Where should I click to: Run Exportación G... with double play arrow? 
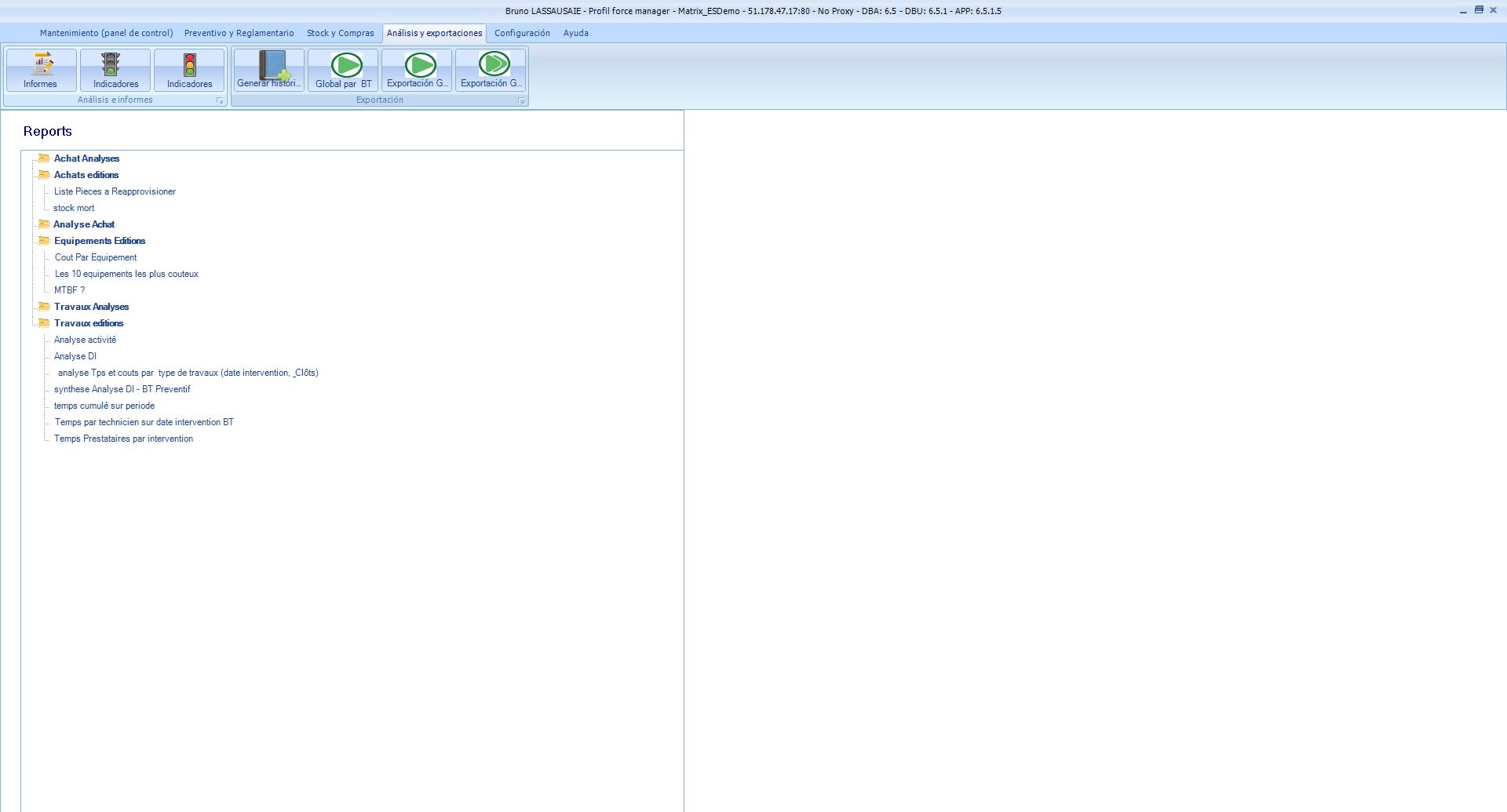pyautogui.click(x=491, y=70)
